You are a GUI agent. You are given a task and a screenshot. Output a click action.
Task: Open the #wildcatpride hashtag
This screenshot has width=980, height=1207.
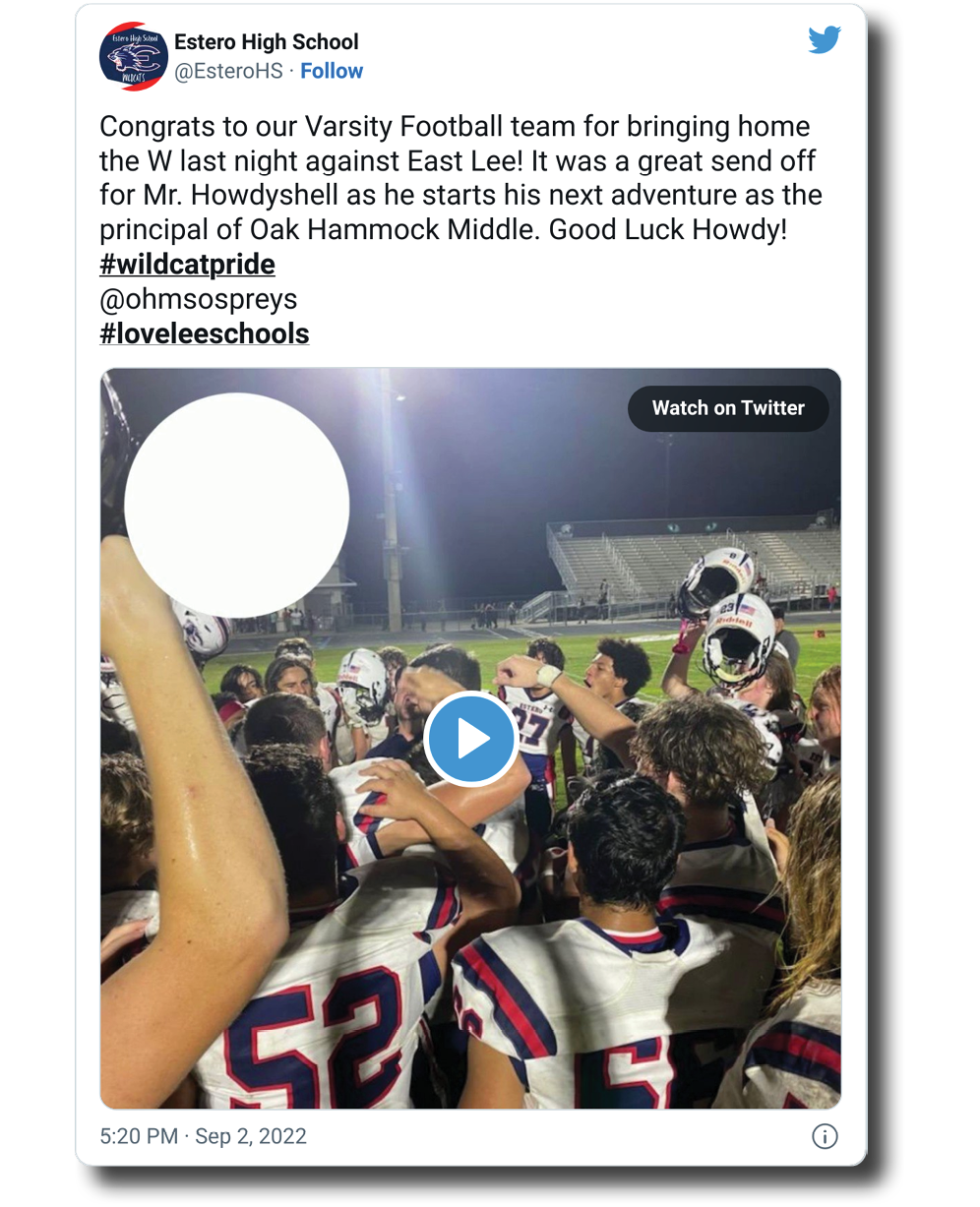(x=187, y=265)
